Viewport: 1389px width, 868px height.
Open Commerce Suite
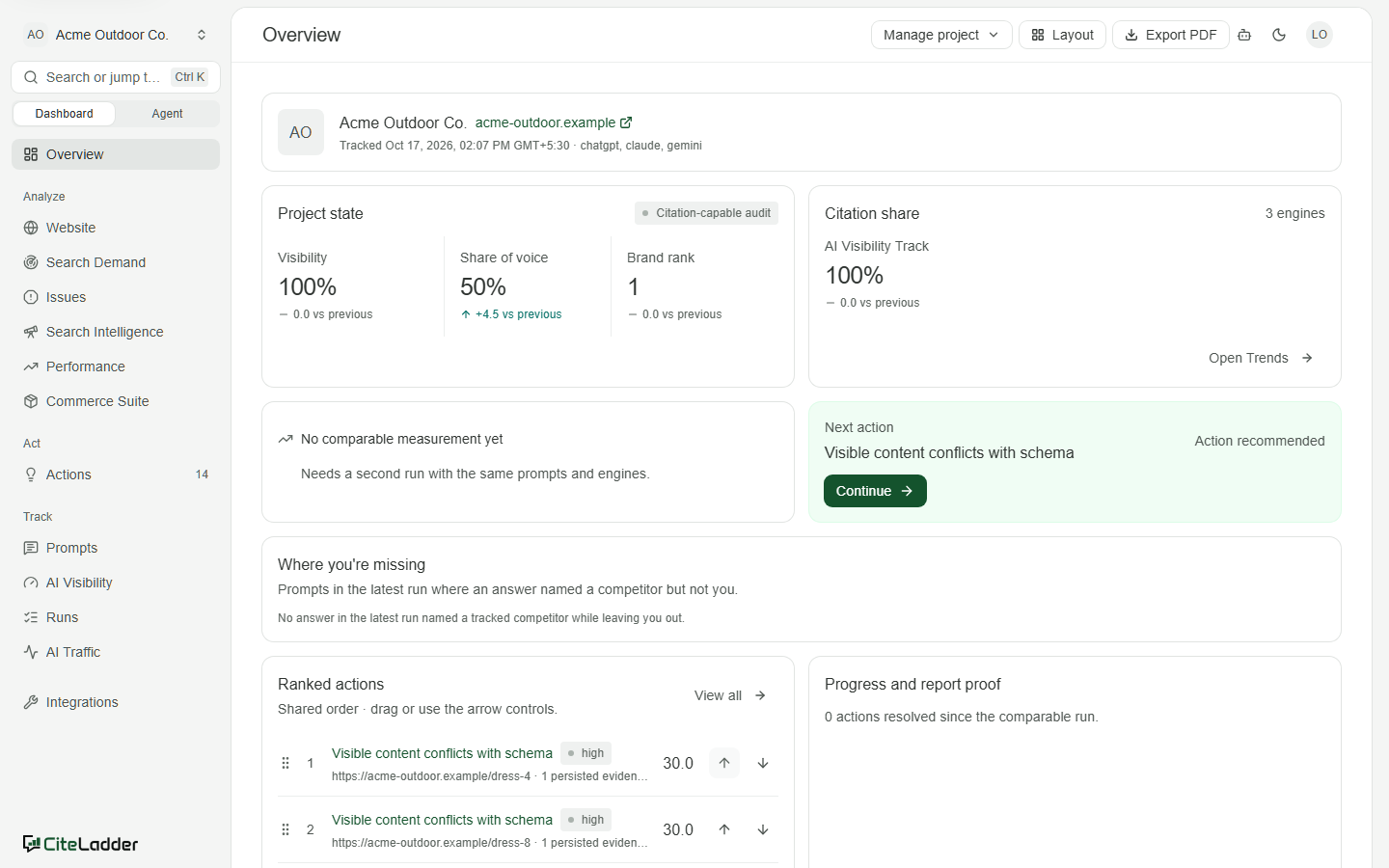[116, 401]
